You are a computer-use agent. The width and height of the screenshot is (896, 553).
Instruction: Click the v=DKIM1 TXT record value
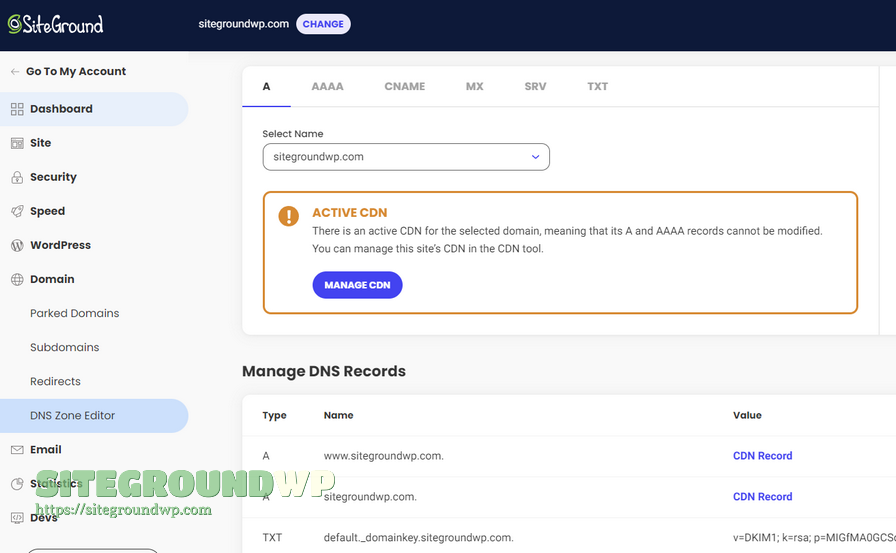click(x=814, y=538)
